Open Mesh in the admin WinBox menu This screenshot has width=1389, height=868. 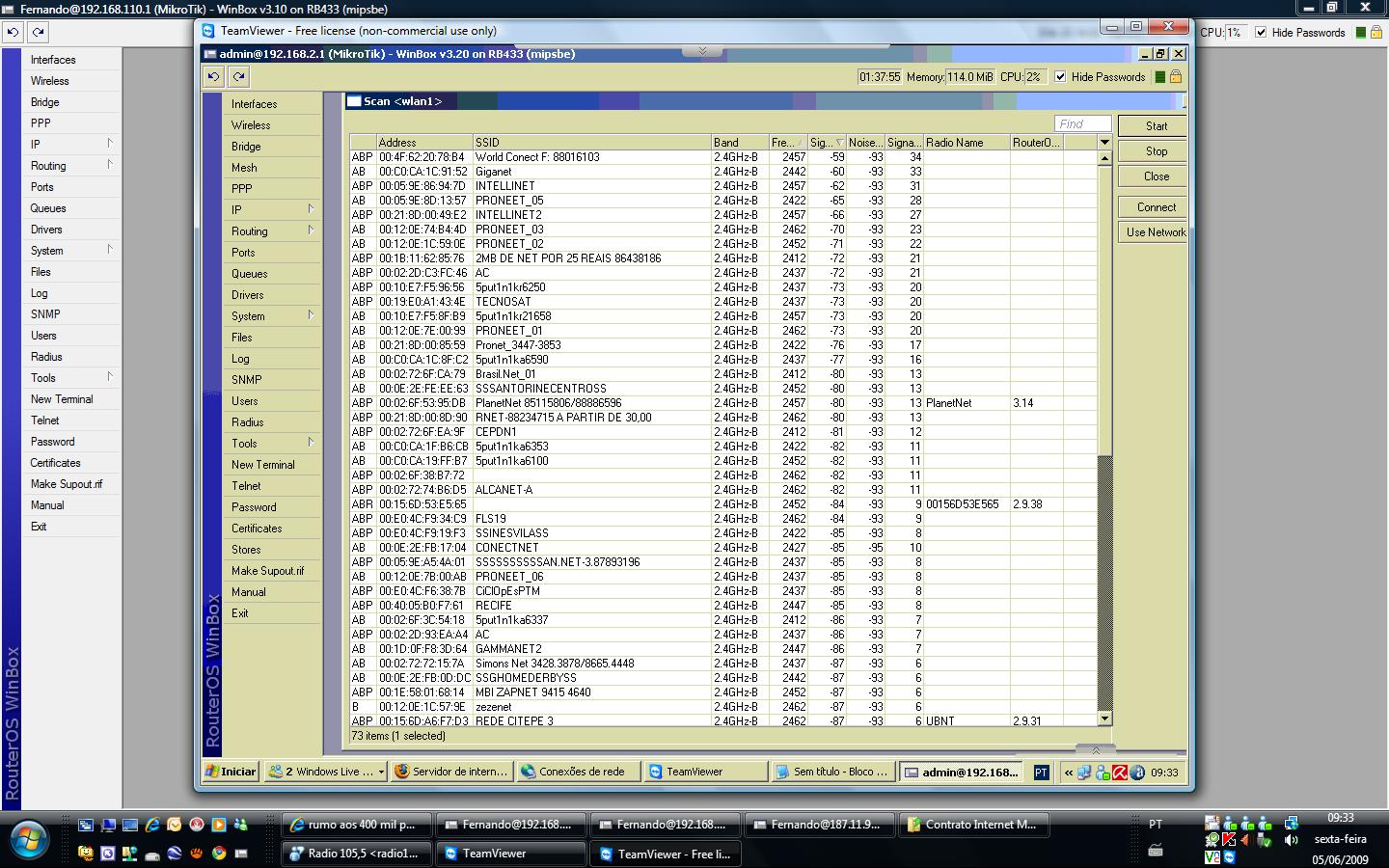273,168
